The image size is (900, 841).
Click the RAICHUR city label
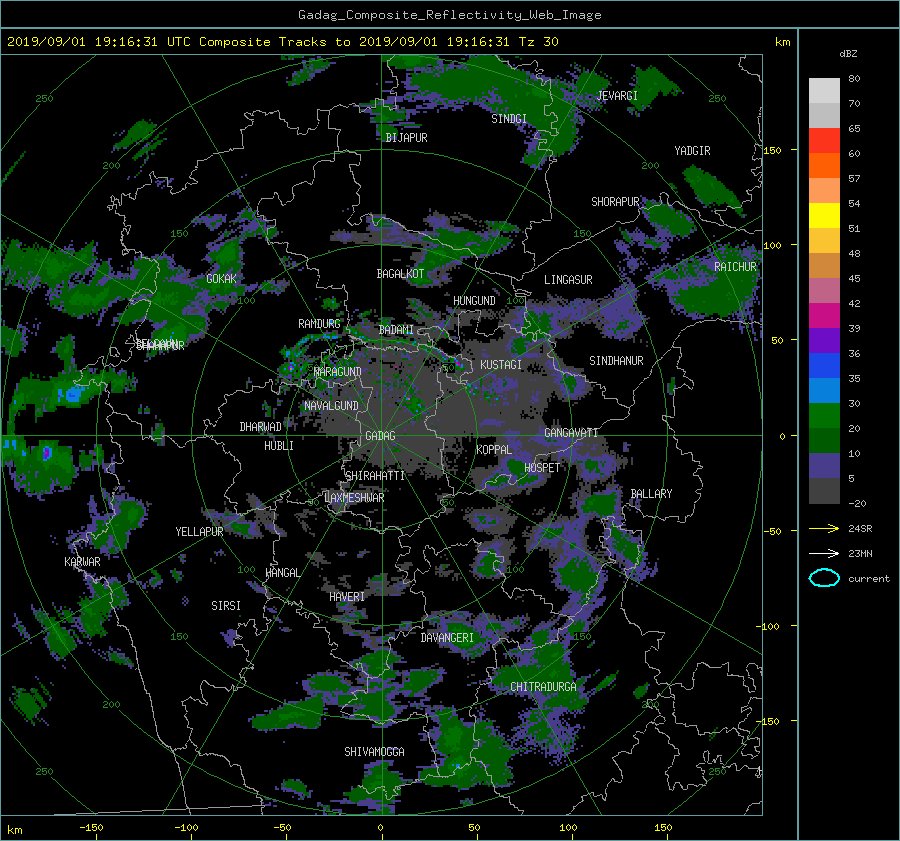click(735, 267)
